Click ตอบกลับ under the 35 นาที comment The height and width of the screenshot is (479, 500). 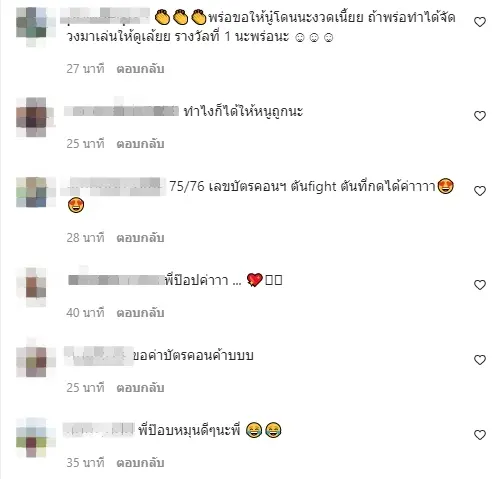(x=140, y=463)
